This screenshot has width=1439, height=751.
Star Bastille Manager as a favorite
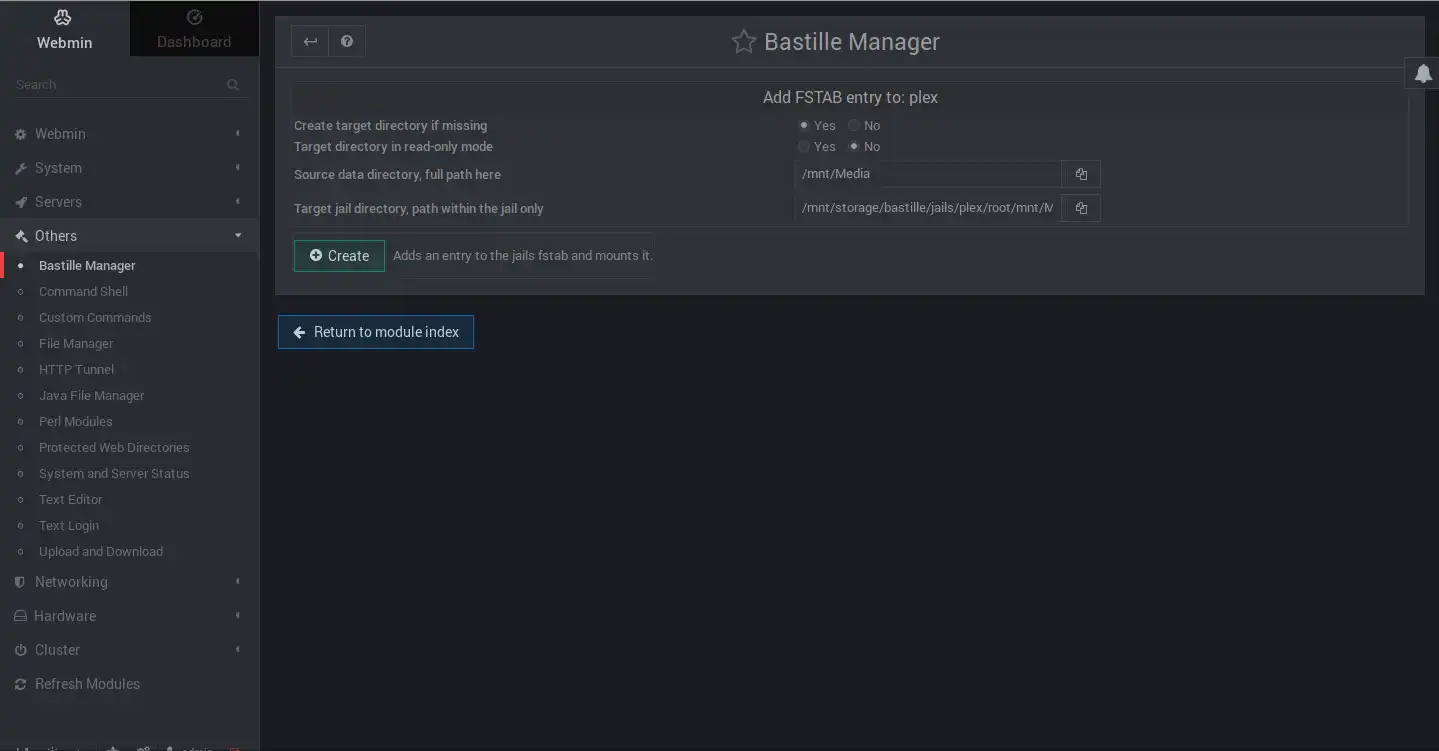(743, 42)
